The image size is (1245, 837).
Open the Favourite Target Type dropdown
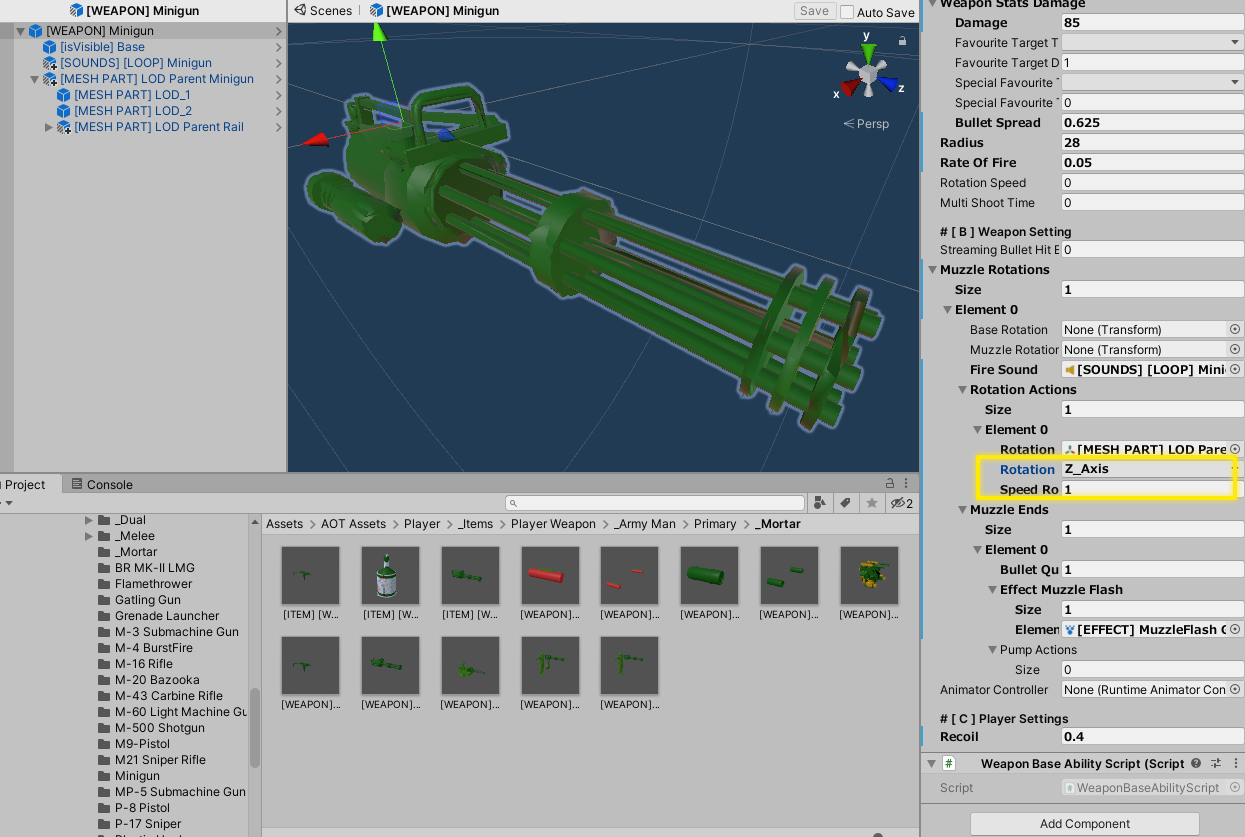coord(1152,42)
